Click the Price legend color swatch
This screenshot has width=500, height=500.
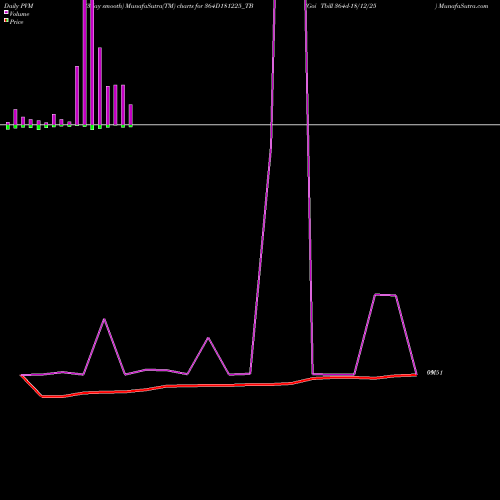click(6, 20)
